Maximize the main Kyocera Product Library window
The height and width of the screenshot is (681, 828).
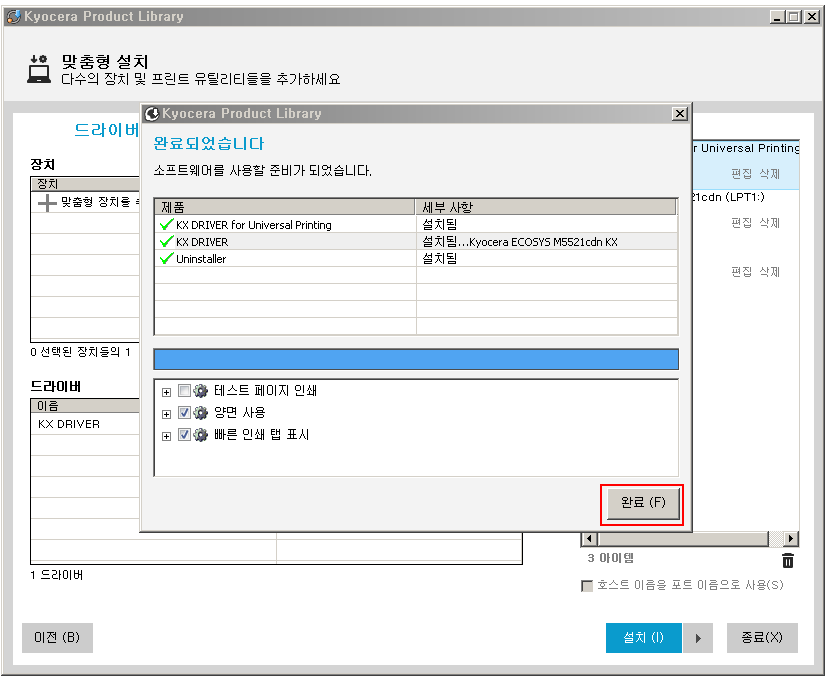point(794,17)
